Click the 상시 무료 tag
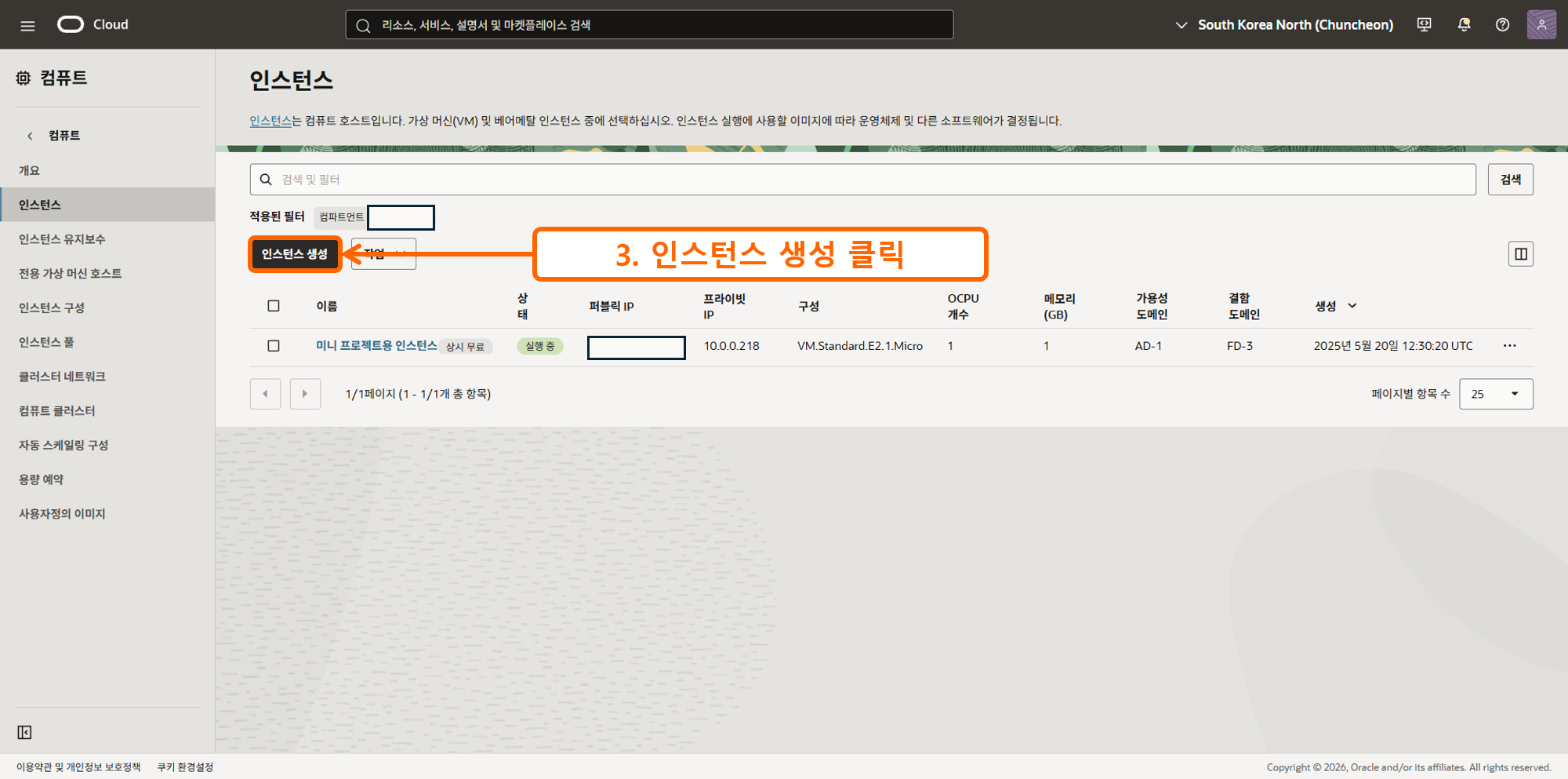The image size is (1568, 779). point(465,347)
